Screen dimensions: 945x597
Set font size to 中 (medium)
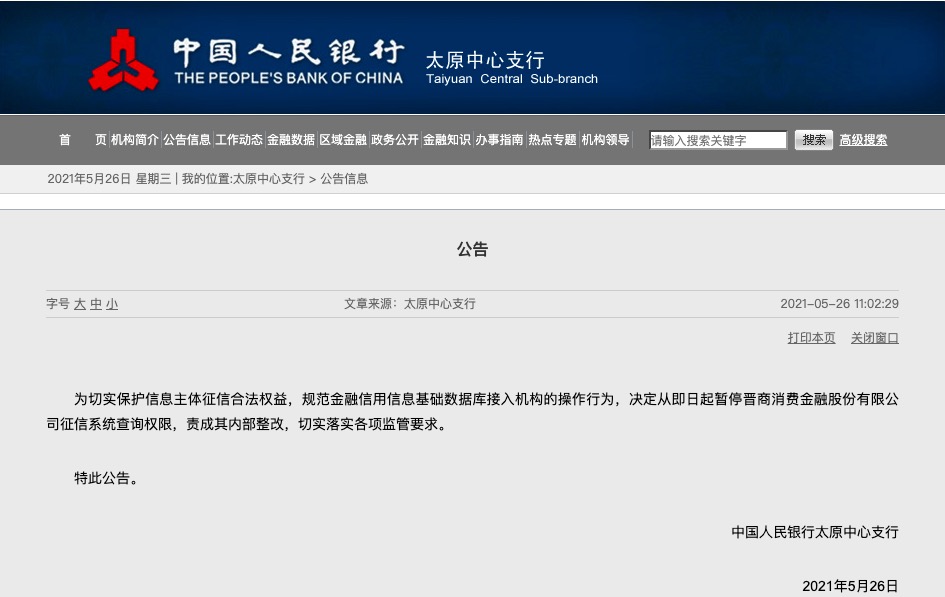[96, 304]
